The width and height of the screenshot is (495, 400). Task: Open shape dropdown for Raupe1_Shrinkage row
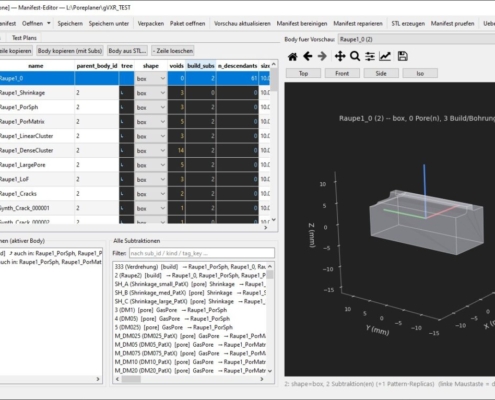pos(151,93)
